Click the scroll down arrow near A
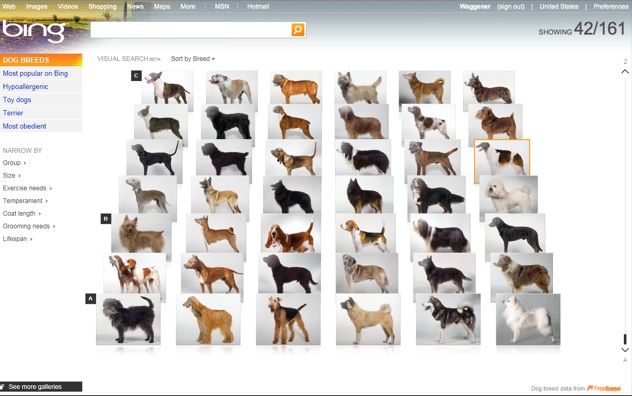The width and height of the screenshot is (632, 396). (625, 350)
